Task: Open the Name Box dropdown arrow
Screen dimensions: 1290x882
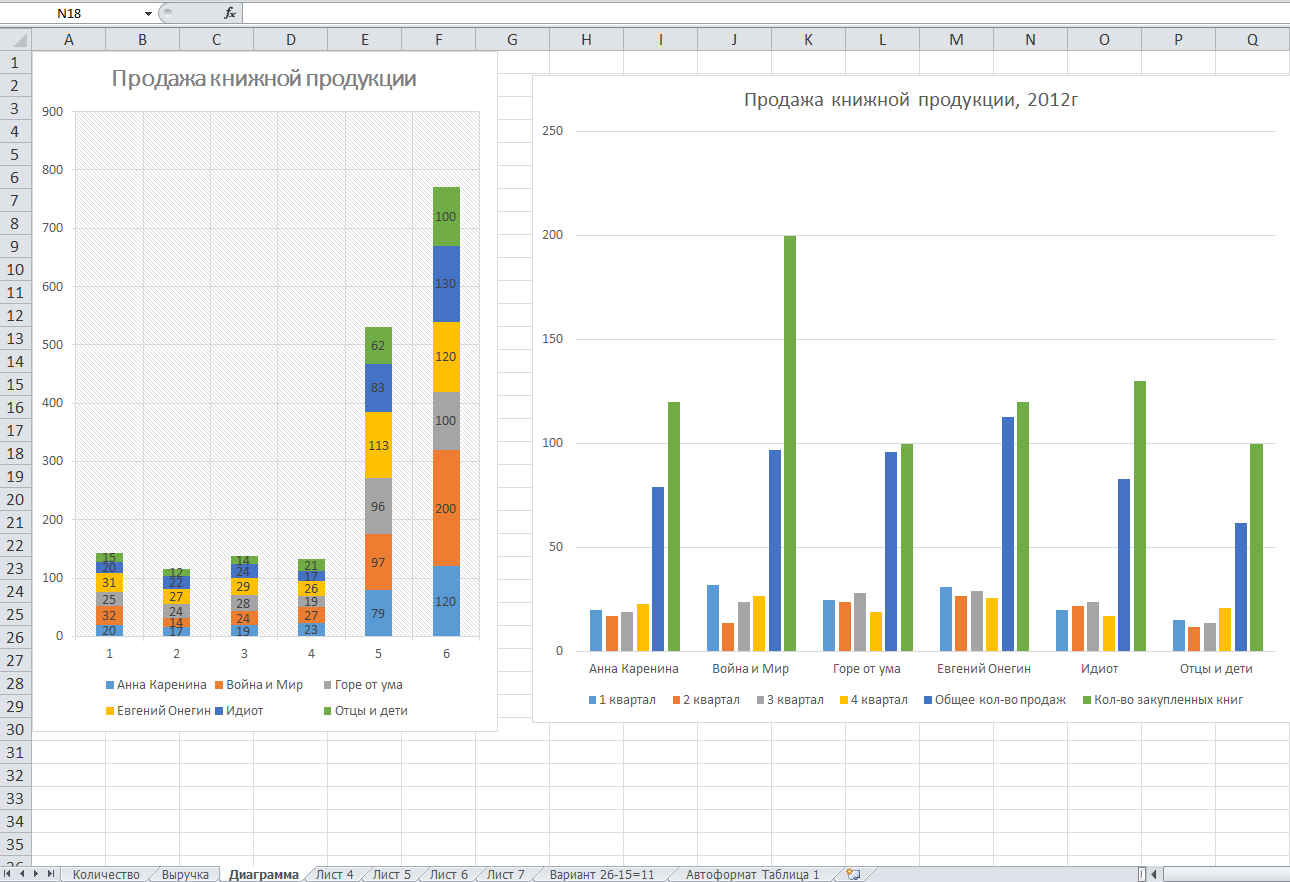Action: [x=148, y=13]
